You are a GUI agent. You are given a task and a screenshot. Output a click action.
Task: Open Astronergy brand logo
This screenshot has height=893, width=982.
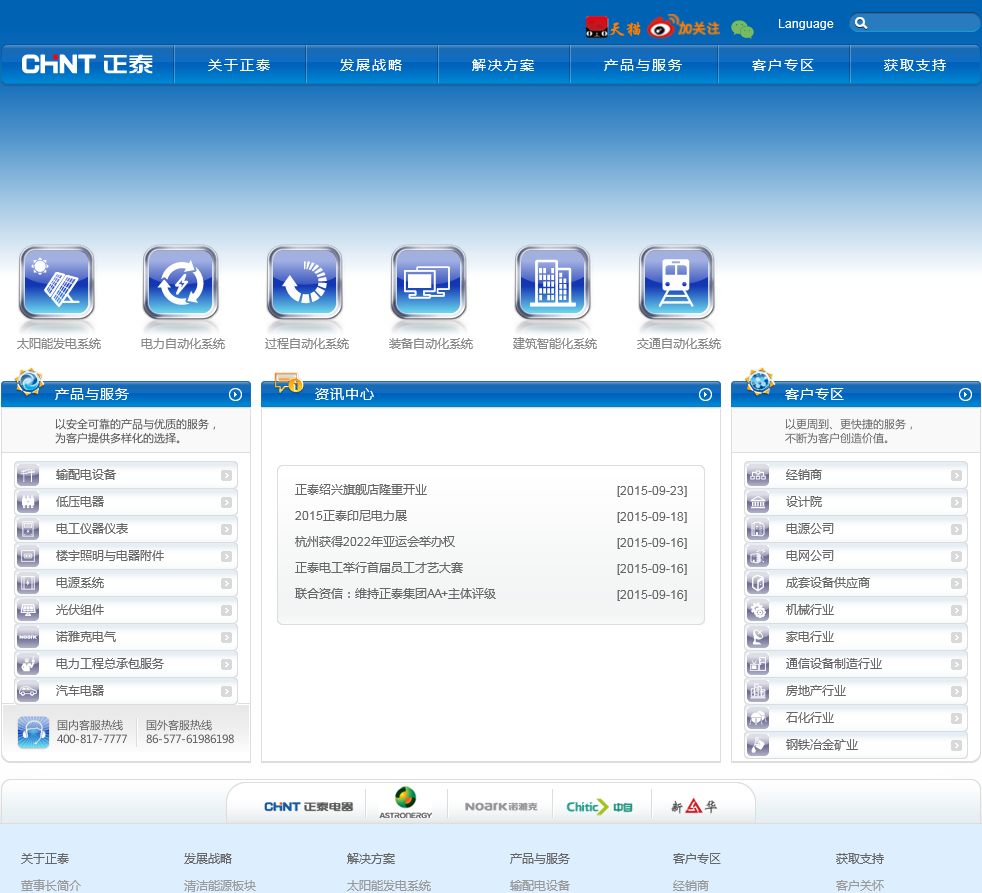[405, 803]
